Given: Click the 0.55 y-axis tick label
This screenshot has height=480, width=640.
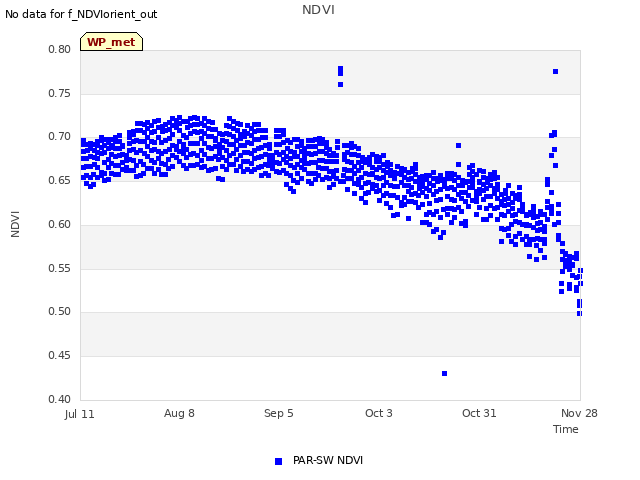Looking at the screenshot, I should click(x=60, y=269).
